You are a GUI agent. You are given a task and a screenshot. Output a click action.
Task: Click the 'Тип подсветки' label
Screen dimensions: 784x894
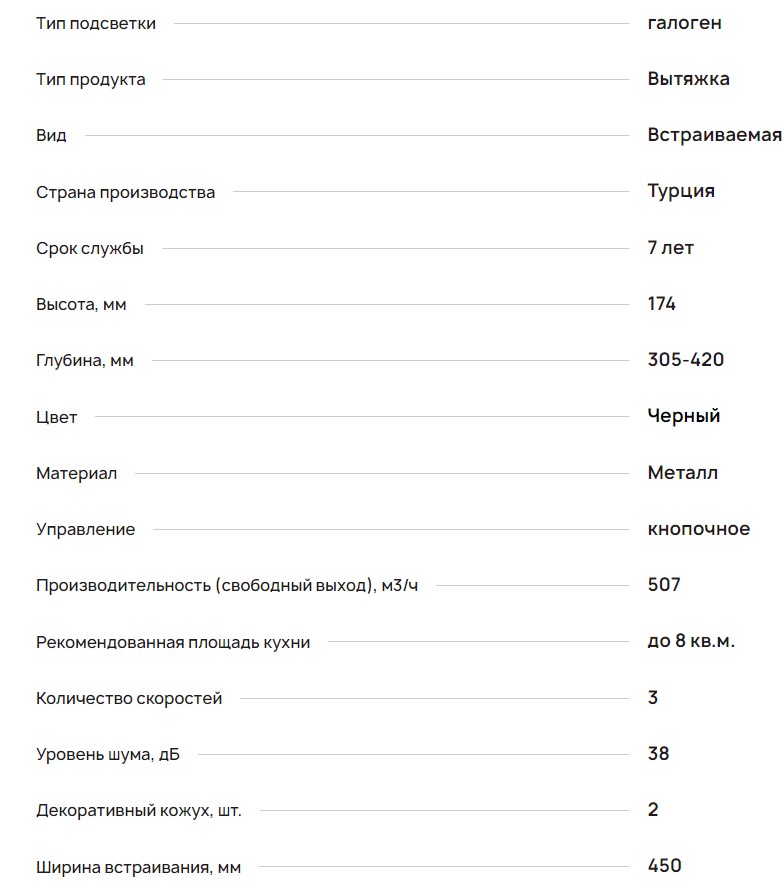pyautogui.click(x=96, y=23)
